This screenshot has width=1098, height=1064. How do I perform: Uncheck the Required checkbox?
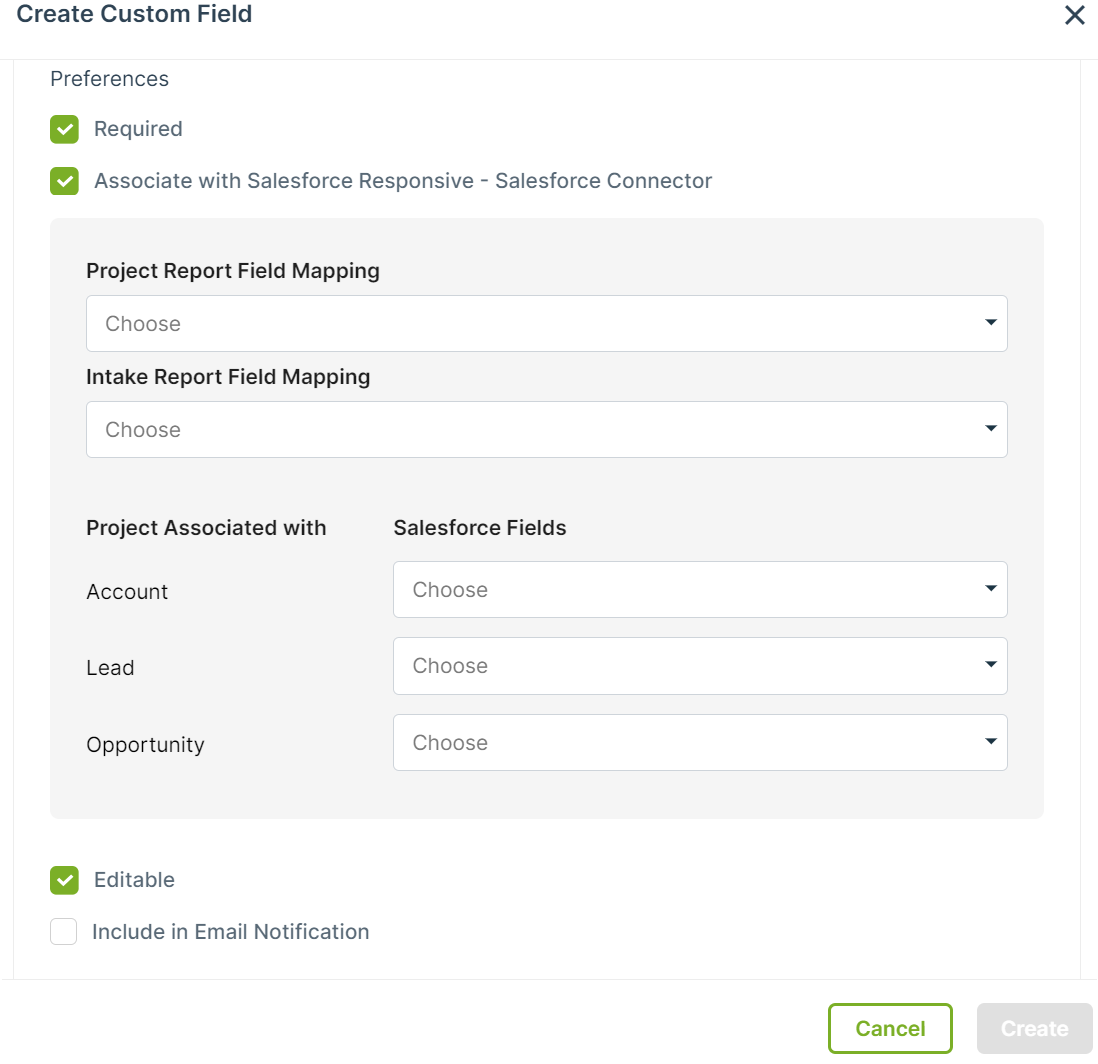[x=64, y=130]
